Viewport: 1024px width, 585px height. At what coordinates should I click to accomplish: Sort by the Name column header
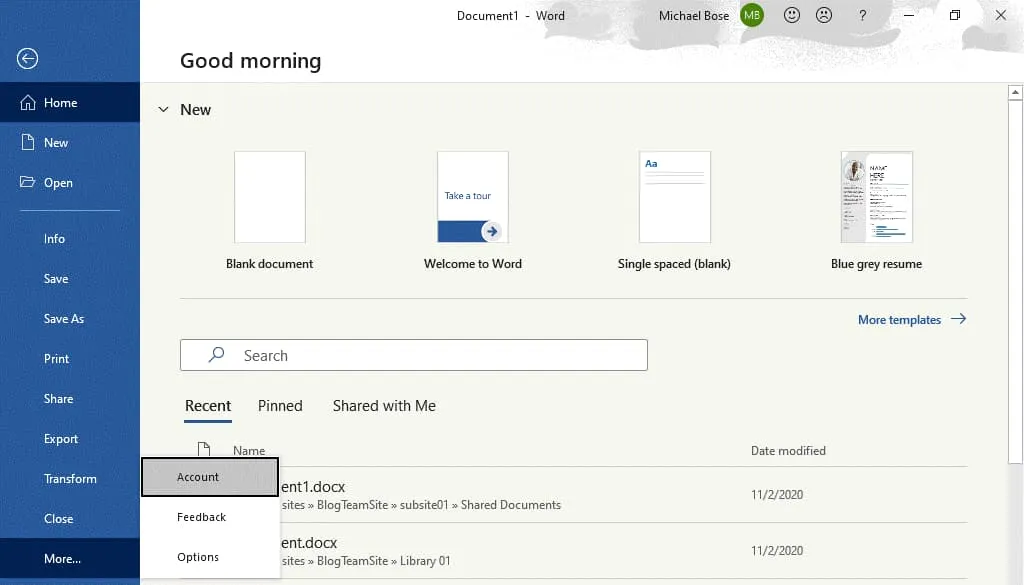249,451
